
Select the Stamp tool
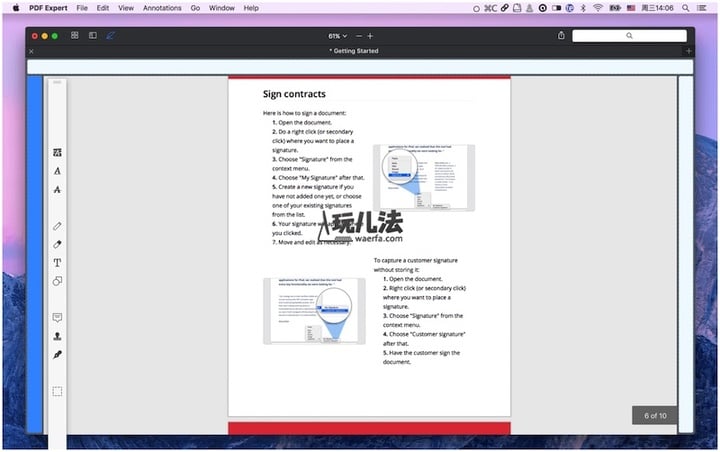click(57, 336)
